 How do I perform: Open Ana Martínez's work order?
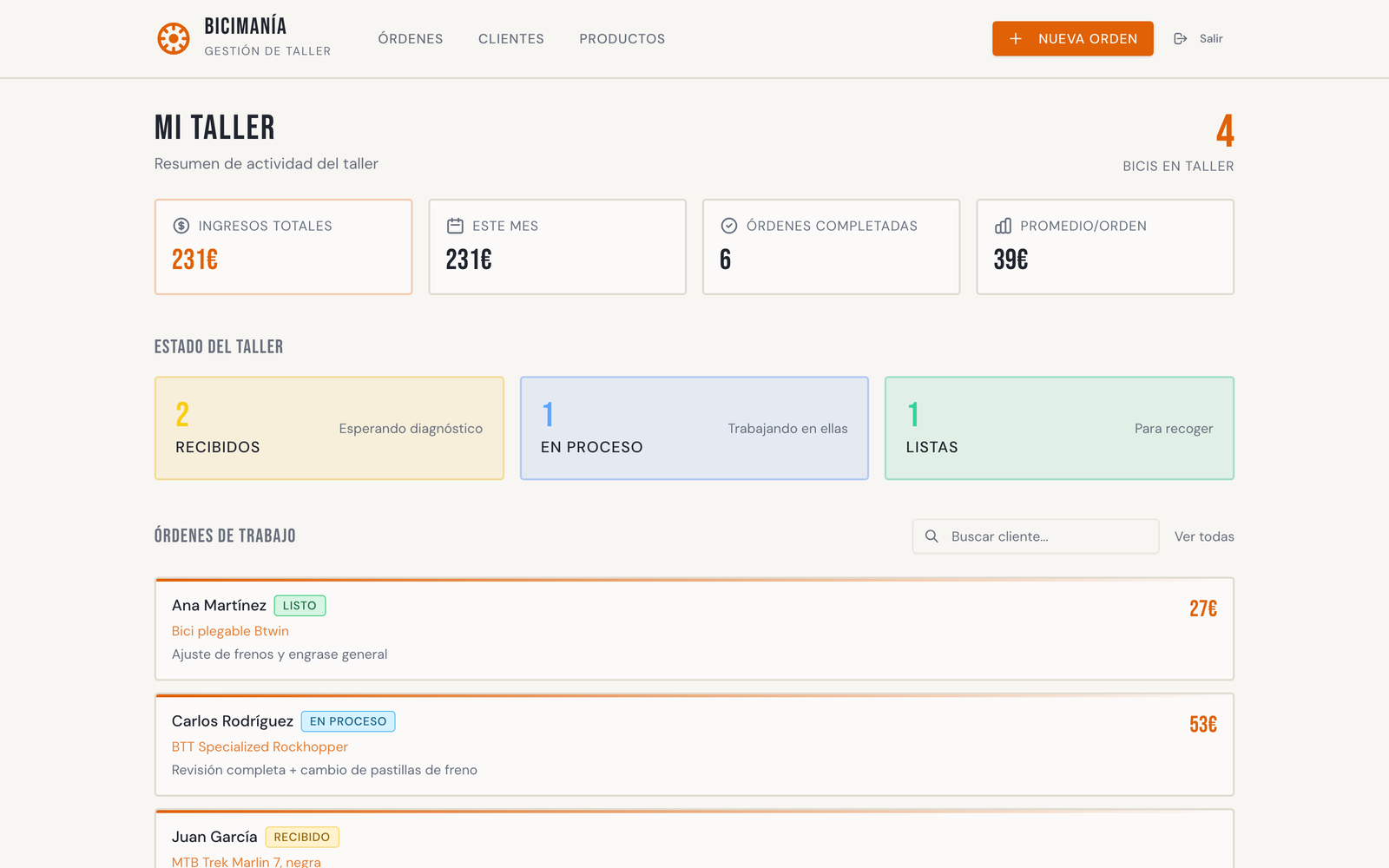(694, 629)
